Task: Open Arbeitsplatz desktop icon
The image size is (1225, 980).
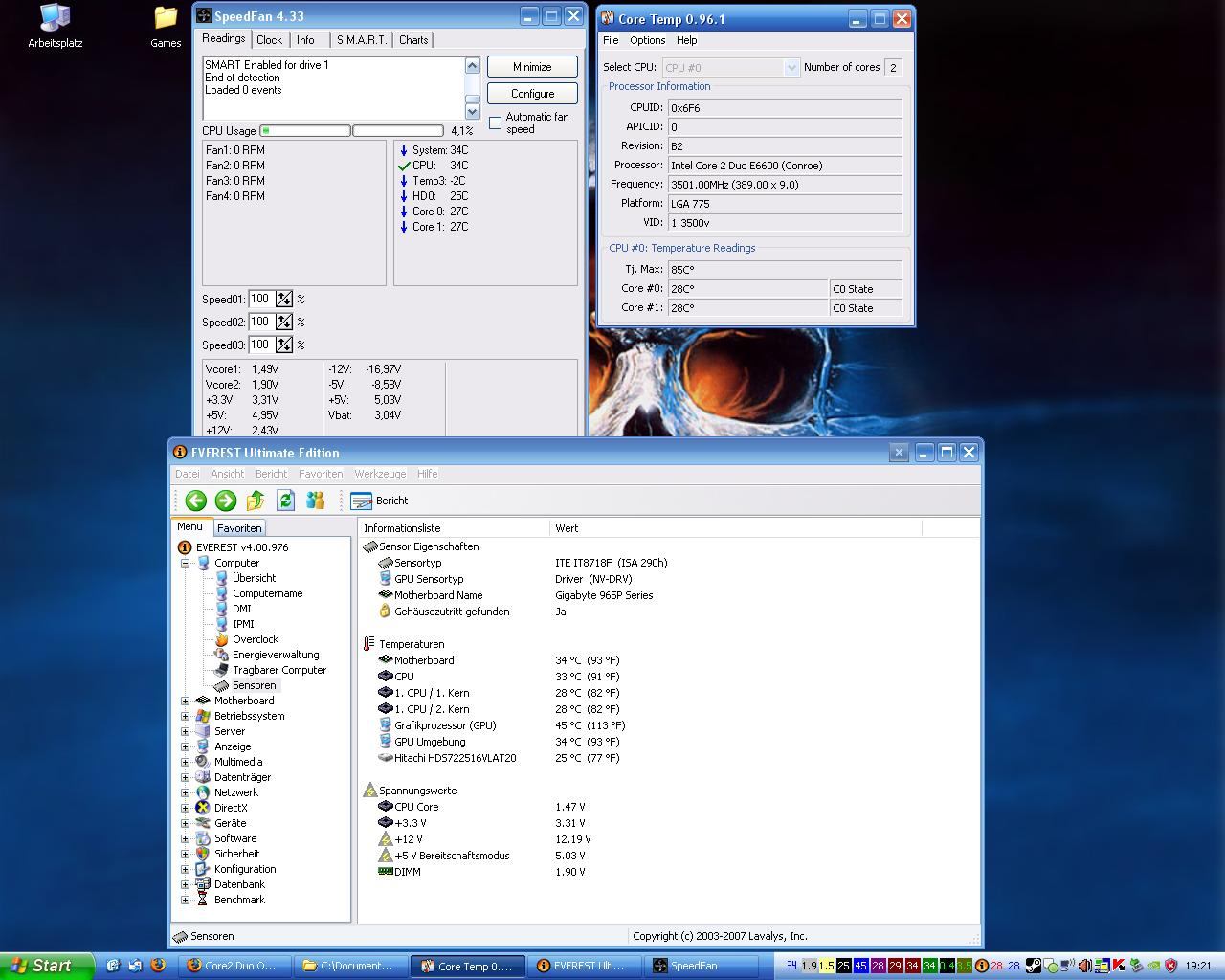Action: tap(56, 26)
